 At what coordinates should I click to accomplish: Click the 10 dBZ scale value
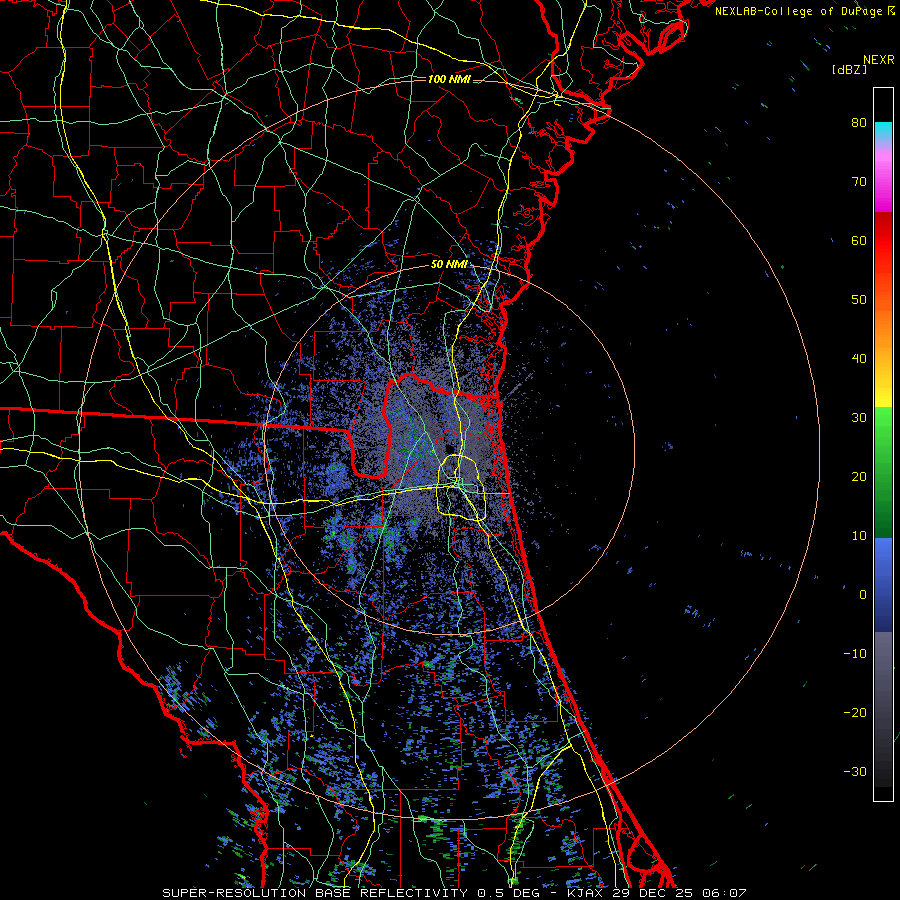pos(859,536)
